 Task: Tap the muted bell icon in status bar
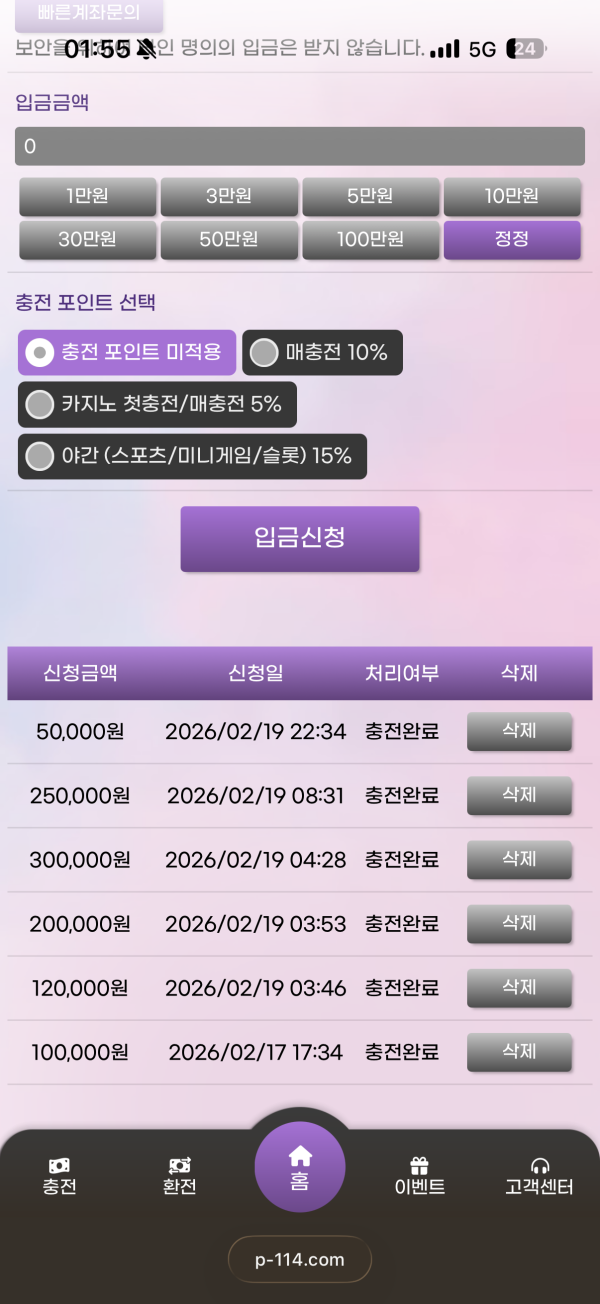(x=147, y=48)
